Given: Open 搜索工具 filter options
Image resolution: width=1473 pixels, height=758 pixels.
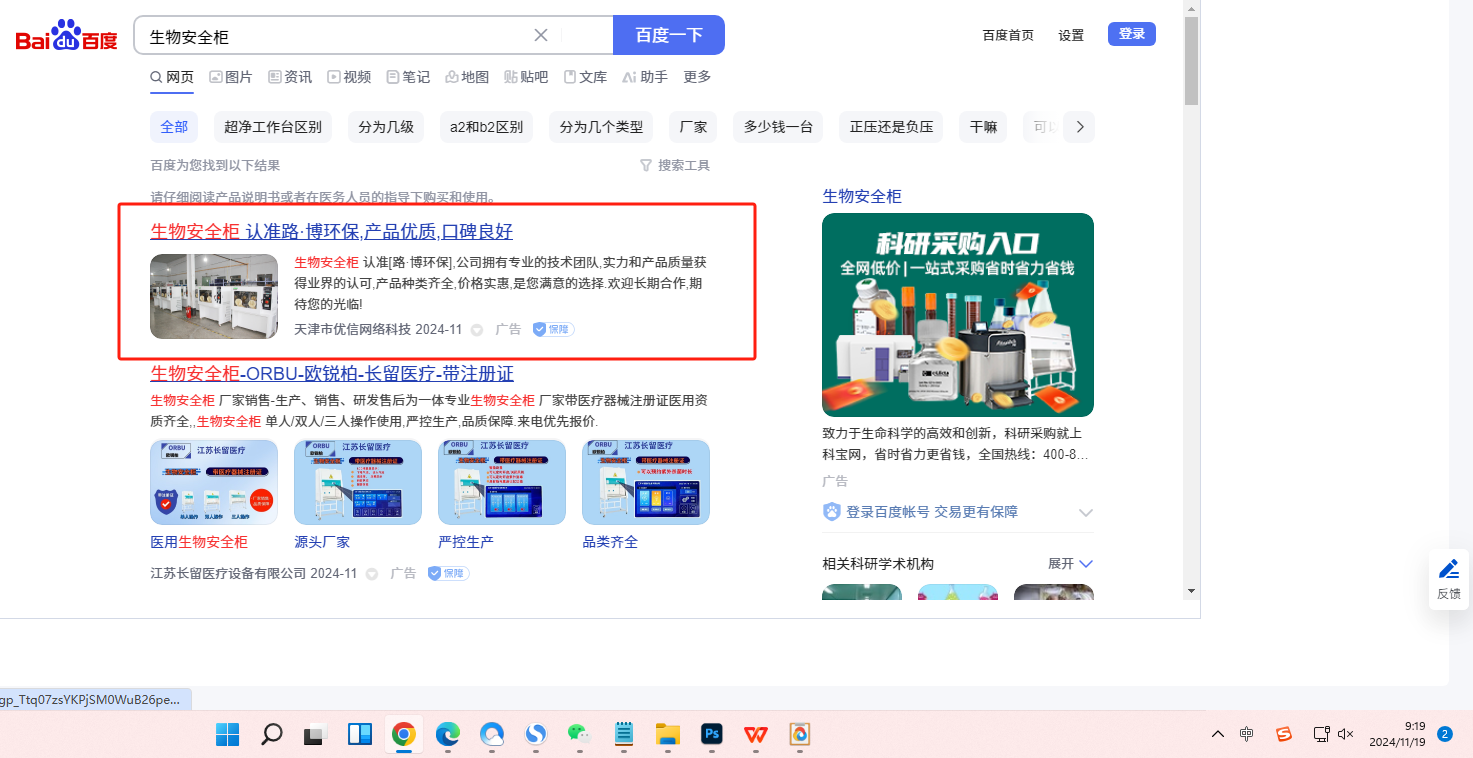Looking at the screenshot, I should [675, 165].
